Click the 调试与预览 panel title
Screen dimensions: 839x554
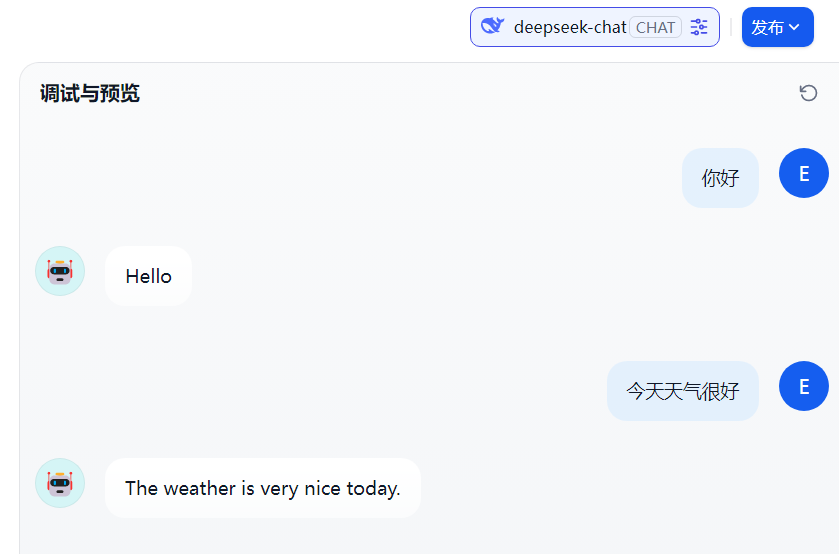pos(90,94)
